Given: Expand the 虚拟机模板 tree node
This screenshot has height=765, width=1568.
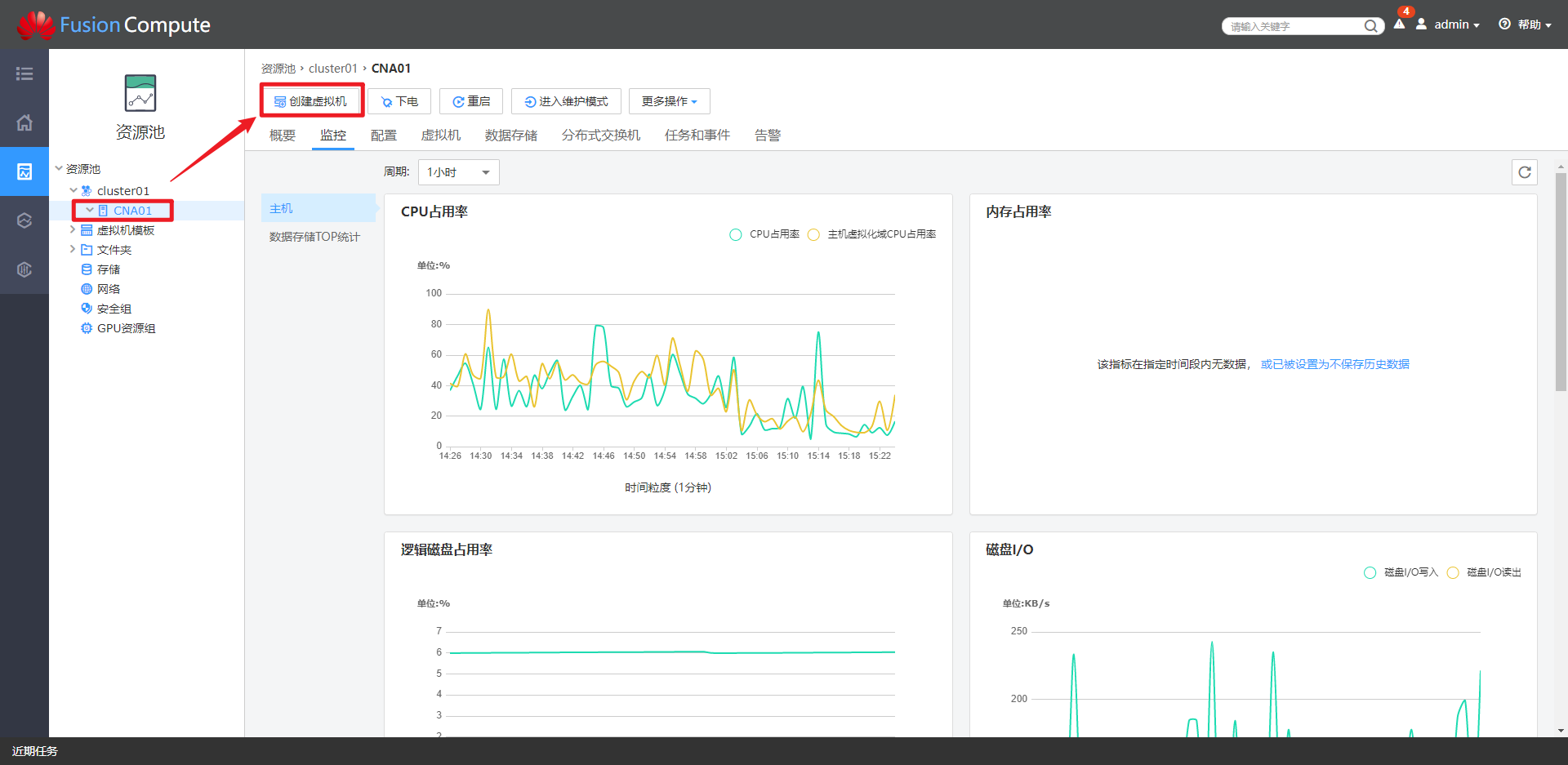Looking at the screenshot, I should (x=73, y=229).
